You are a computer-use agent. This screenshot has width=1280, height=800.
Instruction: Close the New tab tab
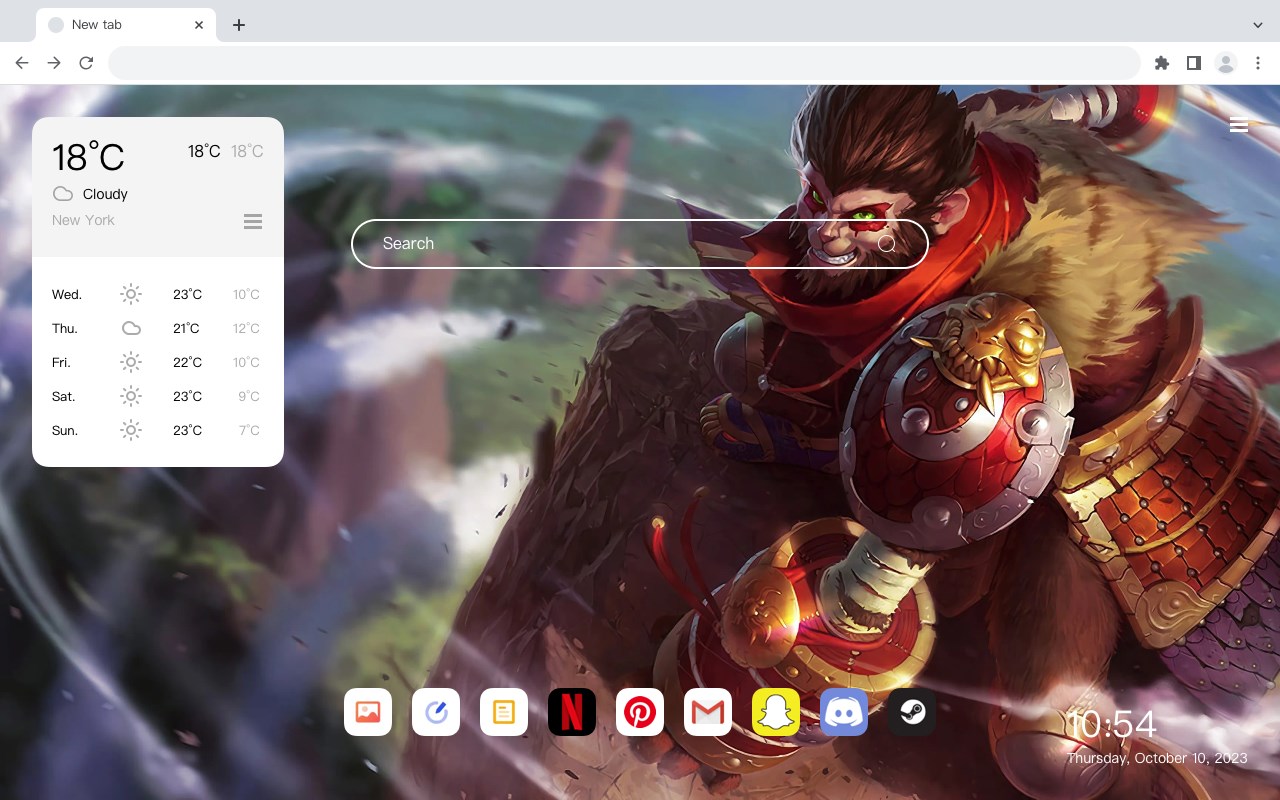pyautogui.click(x=199, y=24)
